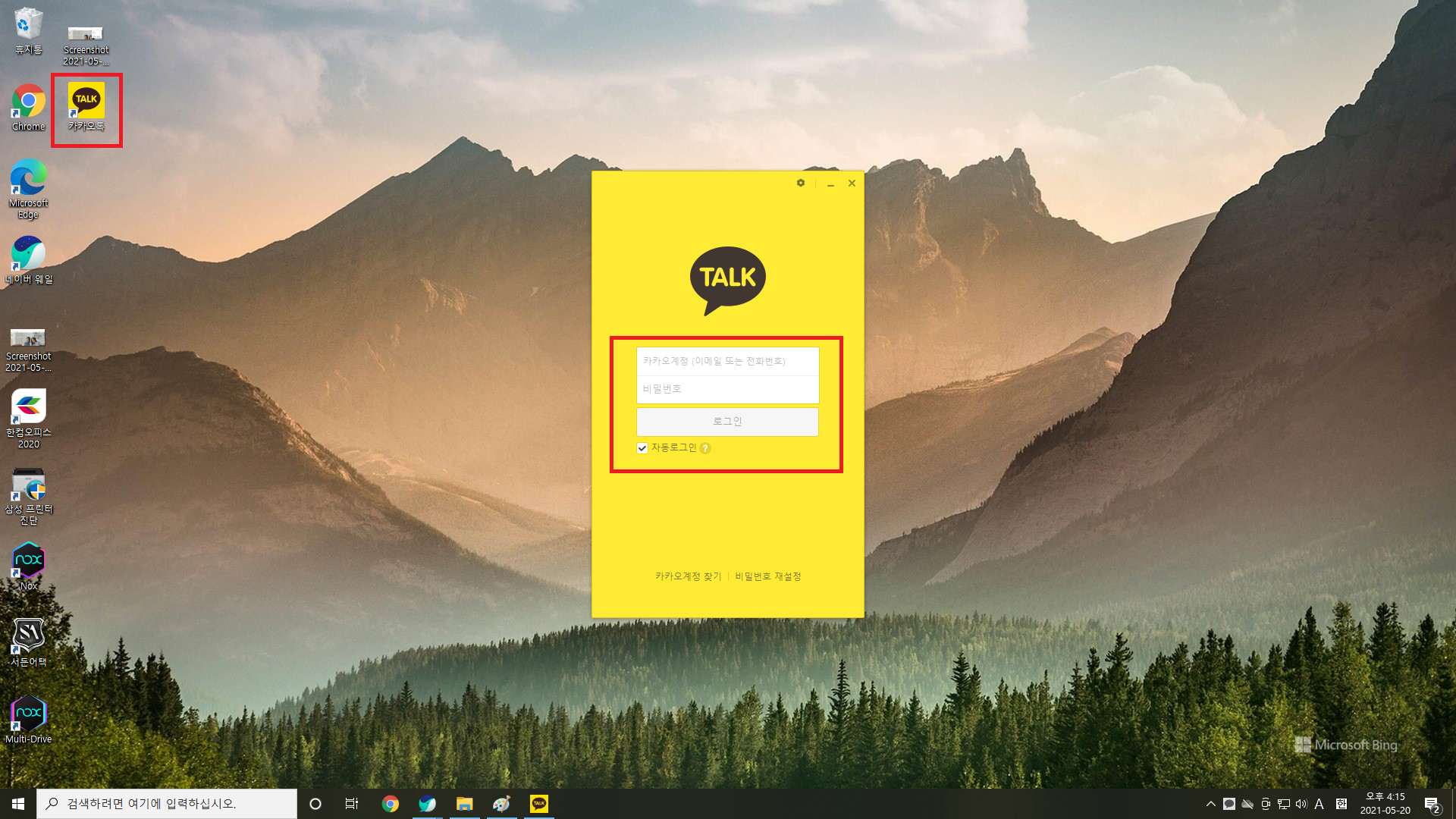Select the top Screenshot 2021-05 desktop file

pos(86,45)
